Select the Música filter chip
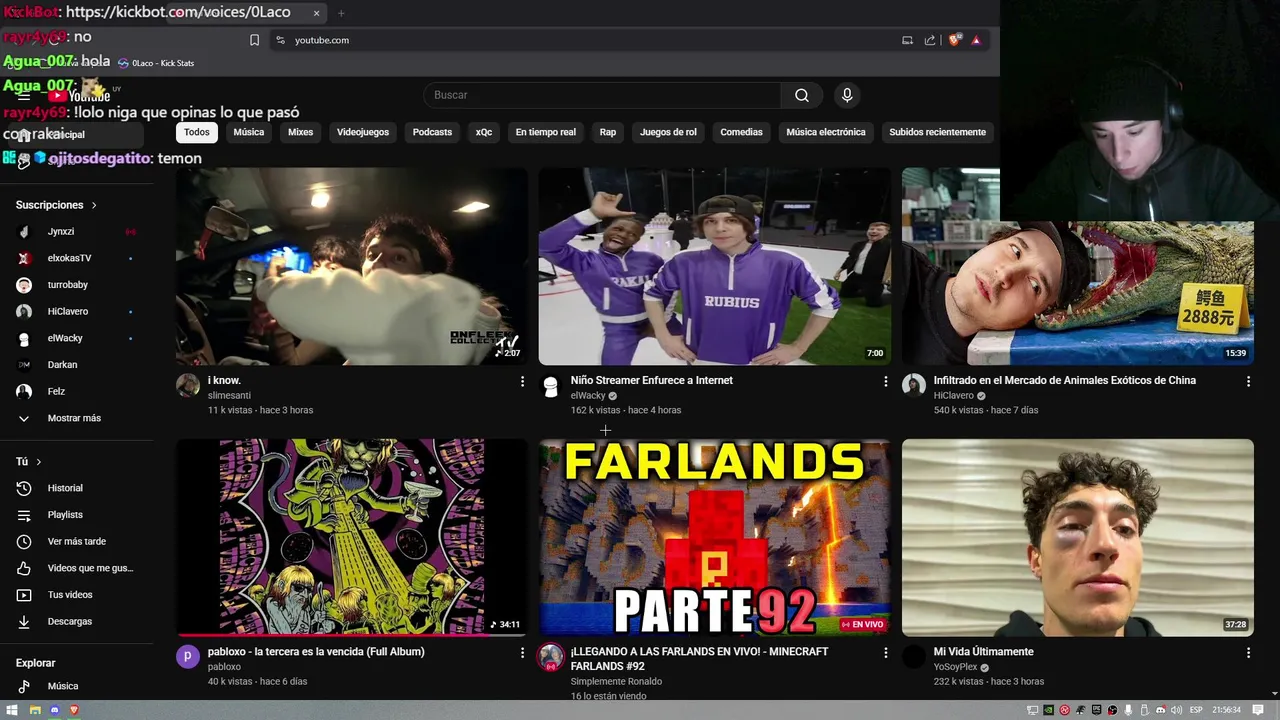This screenshot has width=1280, height=720. click(x=249, y=132)
